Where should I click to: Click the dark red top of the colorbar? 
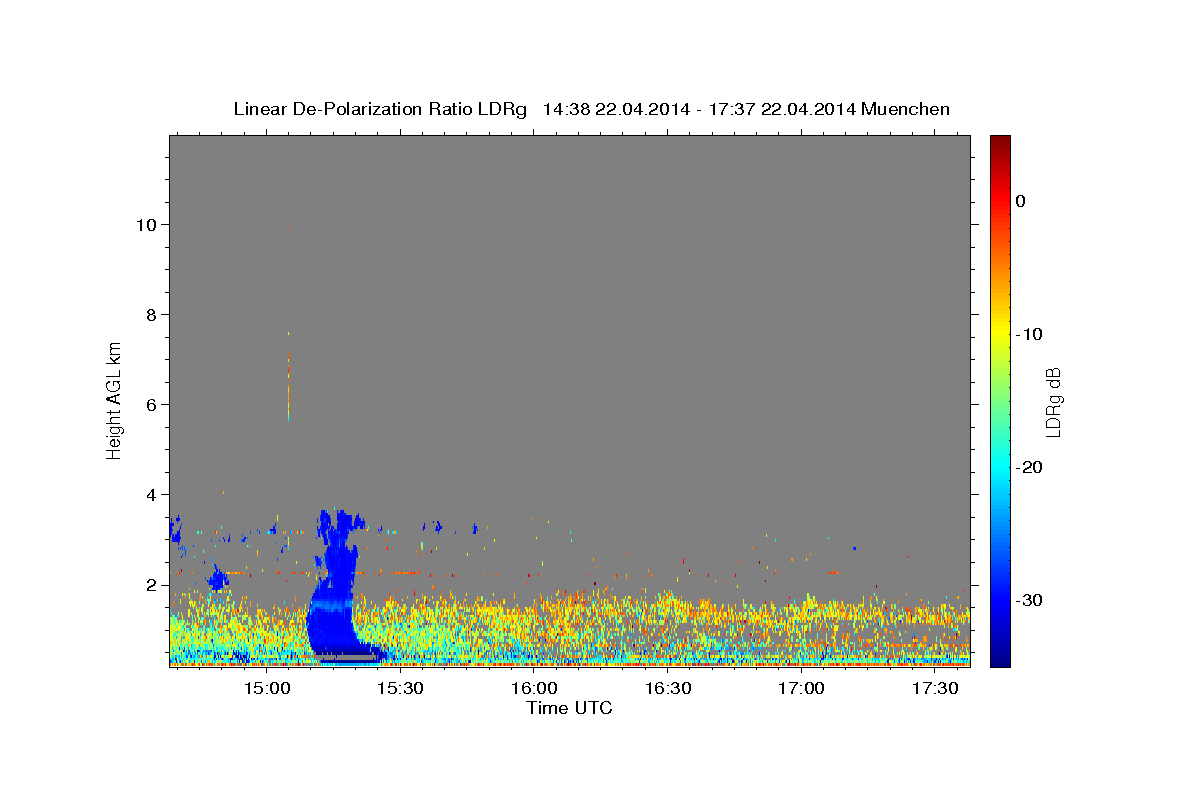(1000, 143)
